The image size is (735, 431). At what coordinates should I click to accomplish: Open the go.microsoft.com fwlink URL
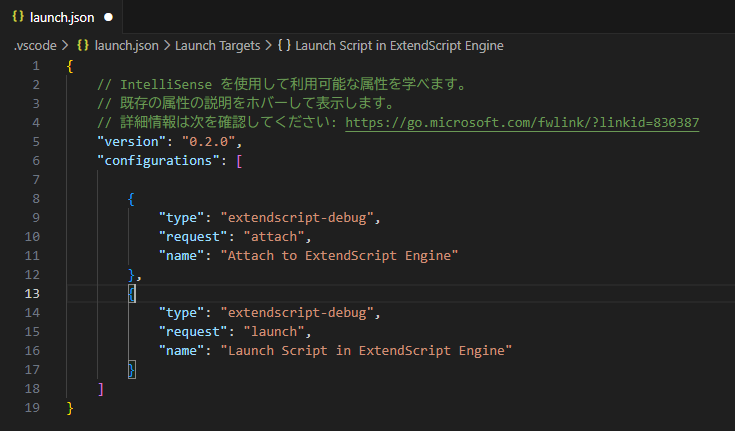[522, 123]
